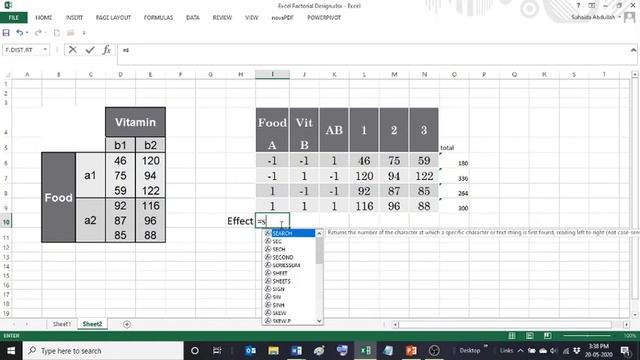Click the Save icon in quick access toolbar
The width and height of the screenshot is (640, 360).
[x=6, y=33]
